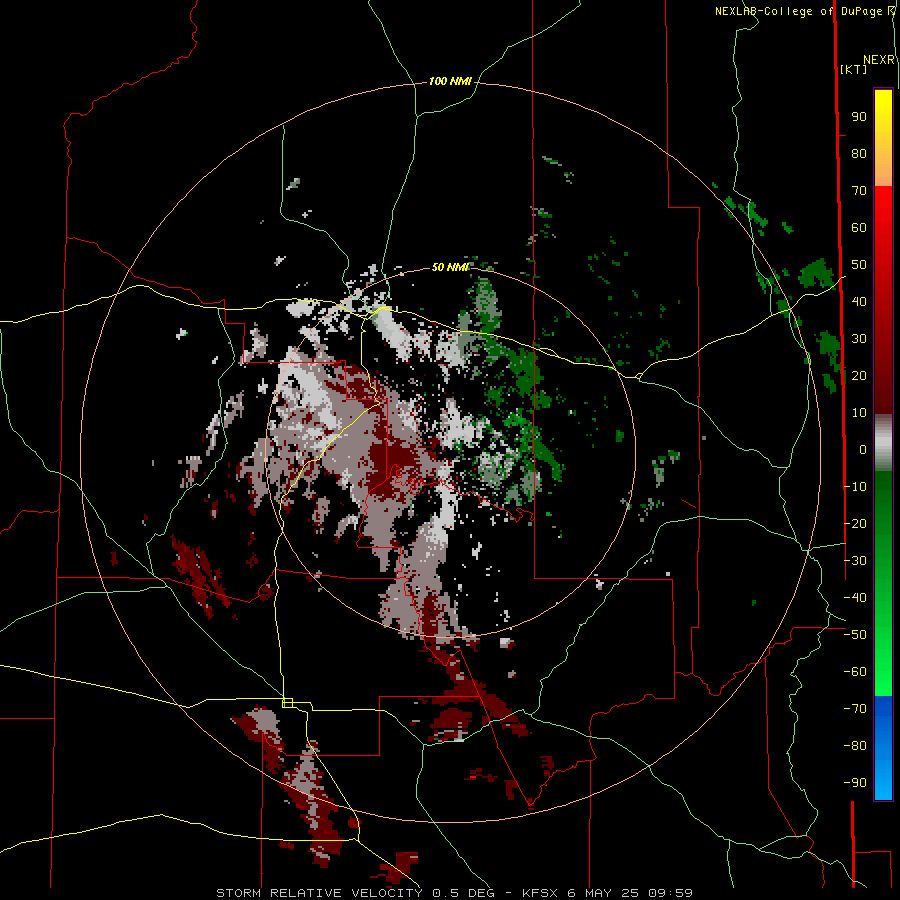This screenshot has width=900, height=900.
Task: Click the positive 70 scale value
Action: [x=859, y=191]
